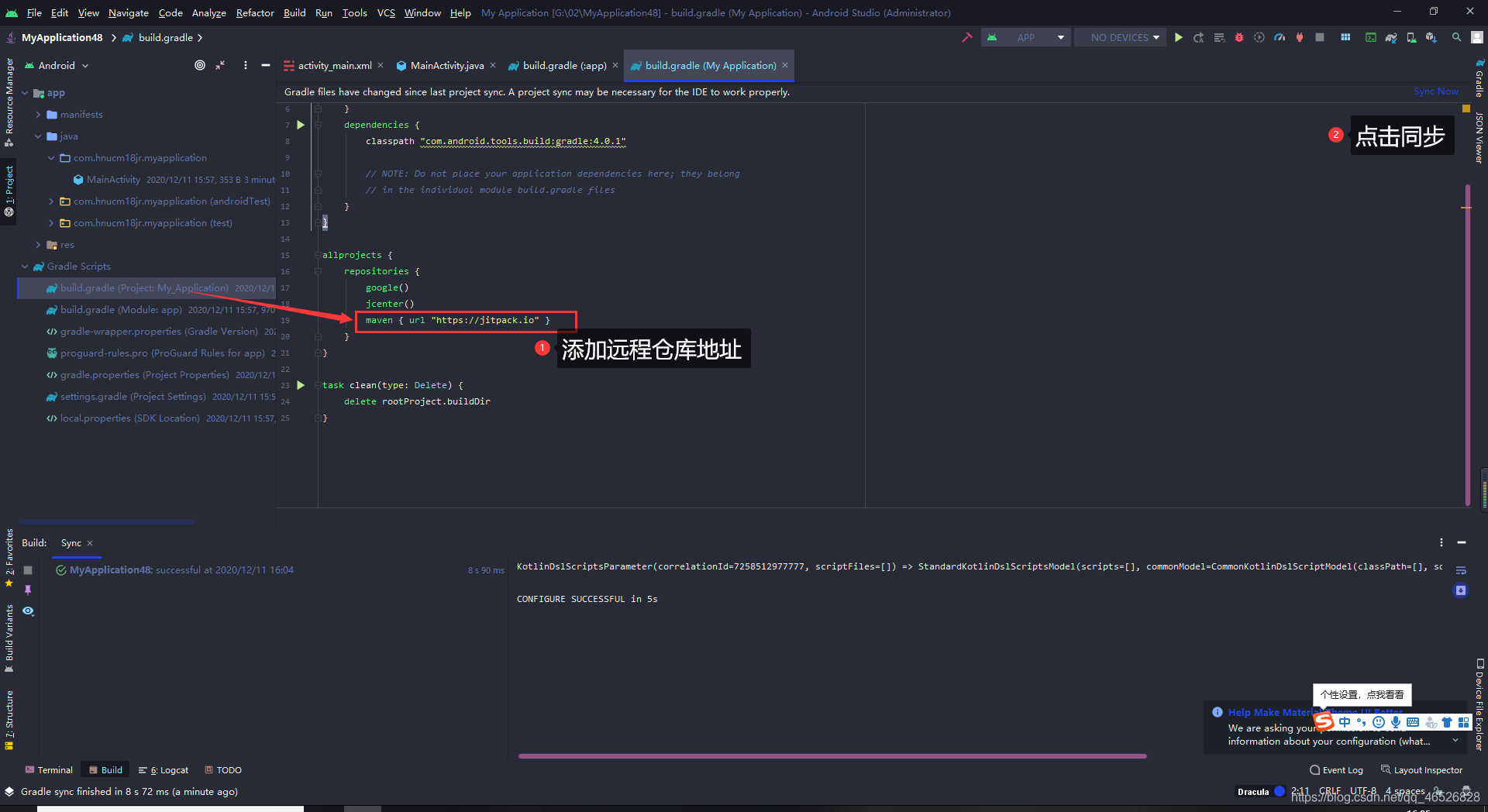The image size is (1488, 812).
Task: Switch to build.gradle (:app) tab
Action: 563,66
